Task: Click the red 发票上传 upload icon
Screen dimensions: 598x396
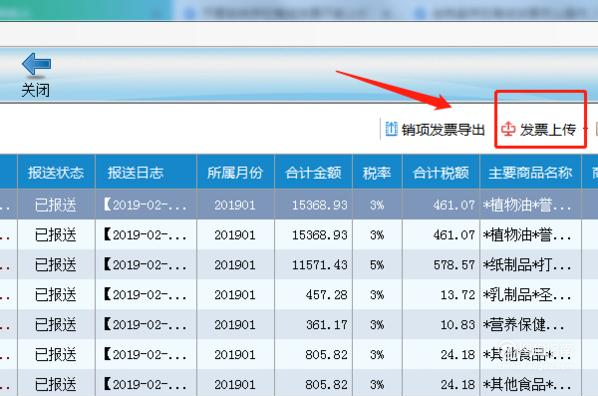Action: click(x=508, y=129)
